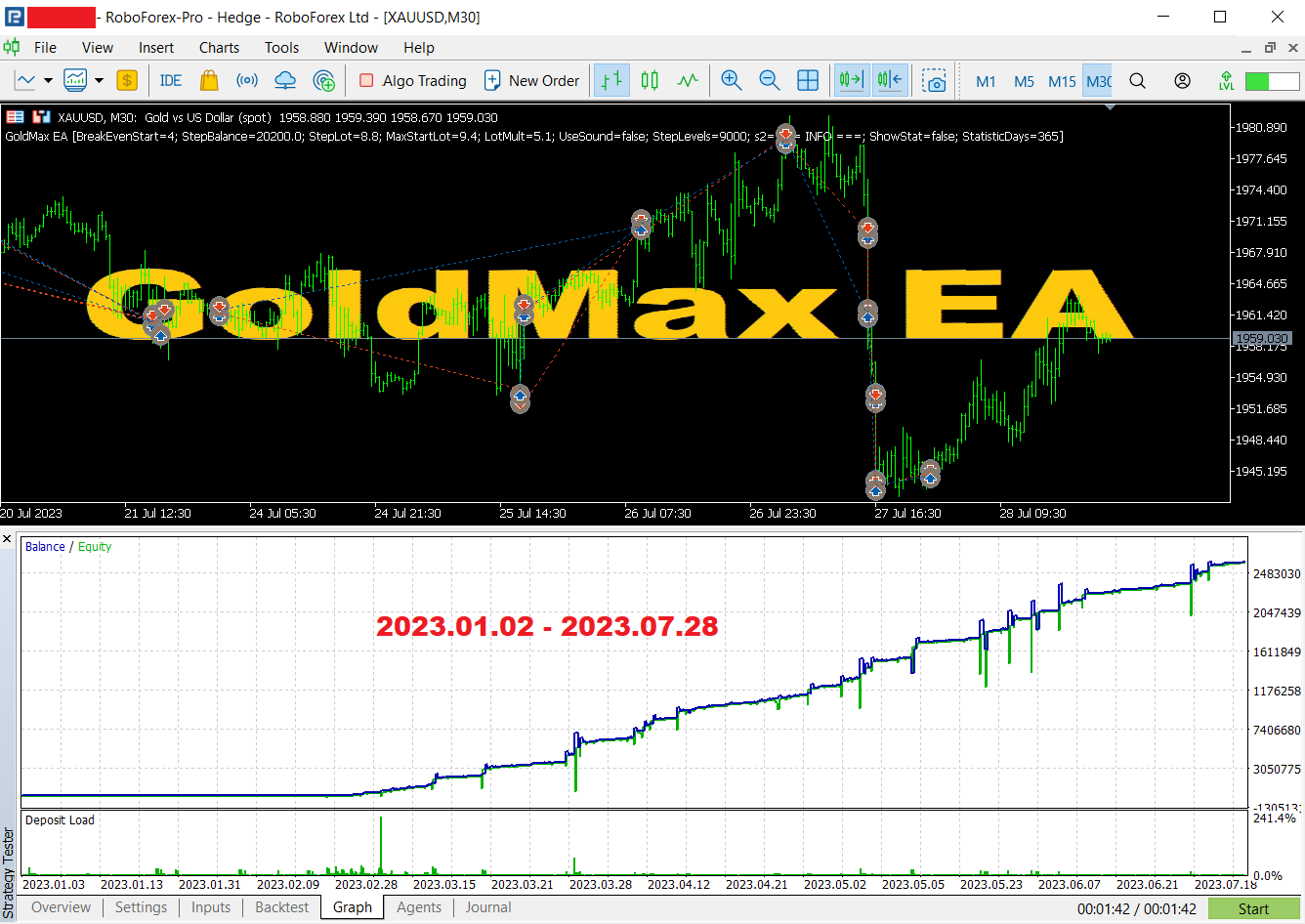Click the Signals broadcast icon
Image resolution: width=1305 pixels, height=924 pixels.
[x=247, y=80]
